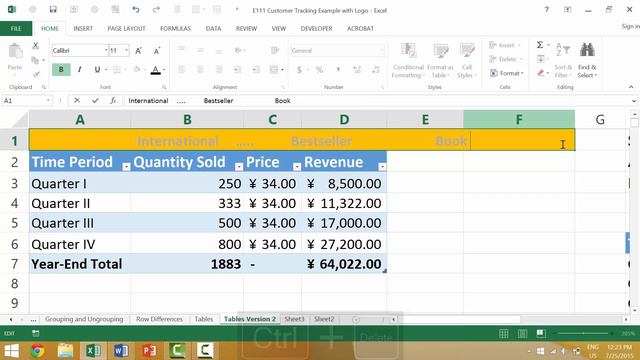The image size is (640, 360).
Task: Toggle Italic formatting
Action: pyautogui.click(x=80, y=70)
